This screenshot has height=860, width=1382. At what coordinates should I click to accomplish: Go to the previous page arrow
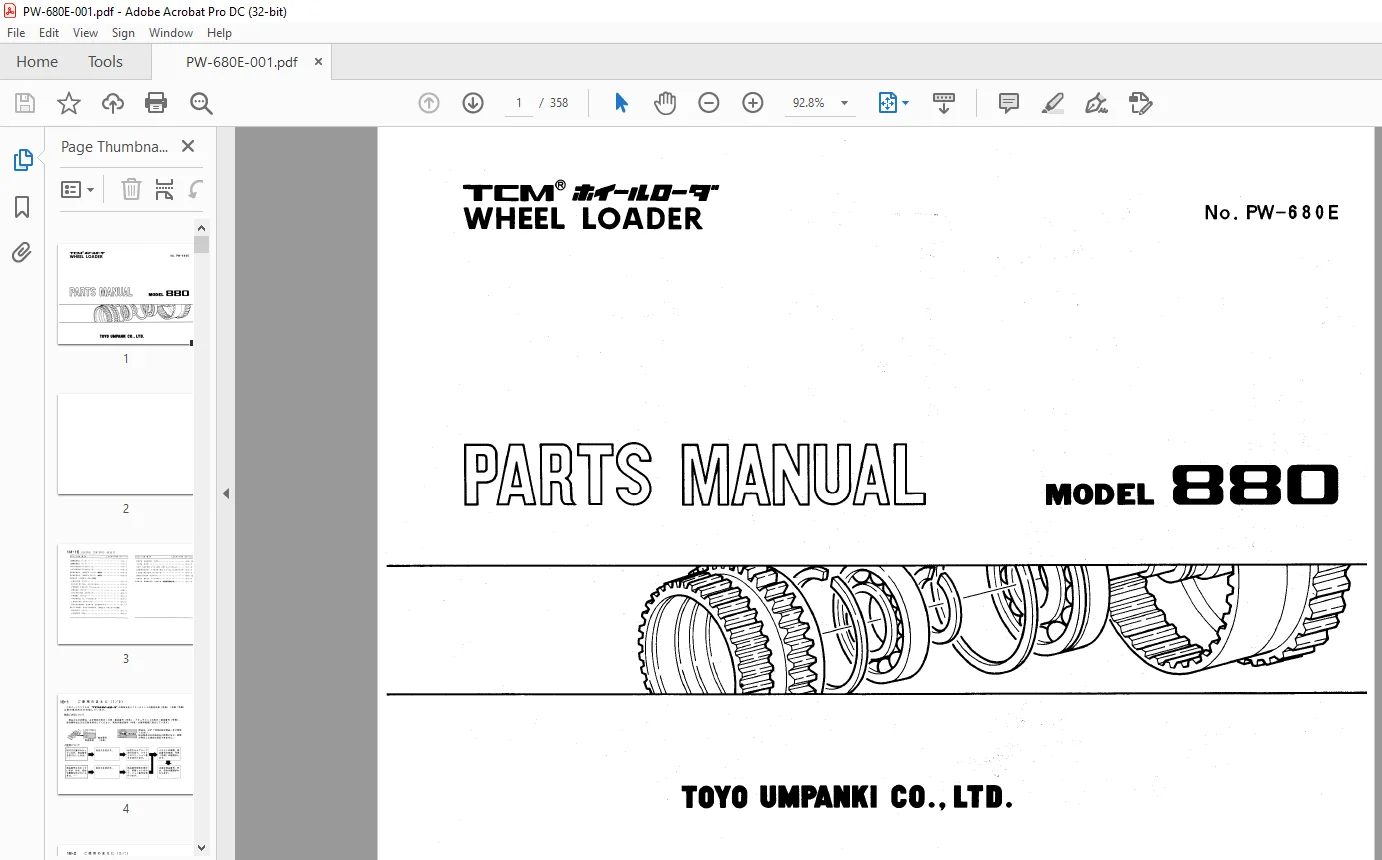point(429,103)
